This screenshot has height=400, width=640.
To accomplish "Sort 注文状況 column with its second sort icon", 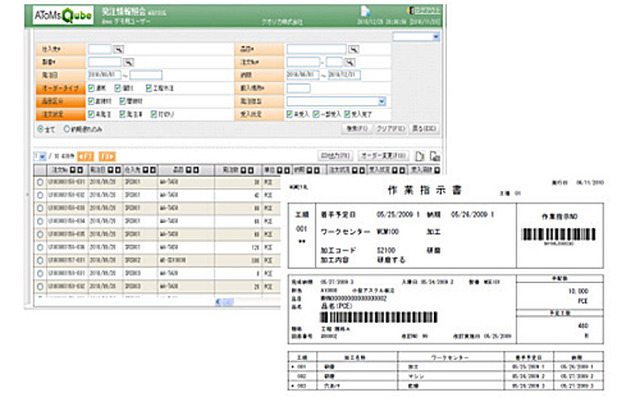I will 362,170.
